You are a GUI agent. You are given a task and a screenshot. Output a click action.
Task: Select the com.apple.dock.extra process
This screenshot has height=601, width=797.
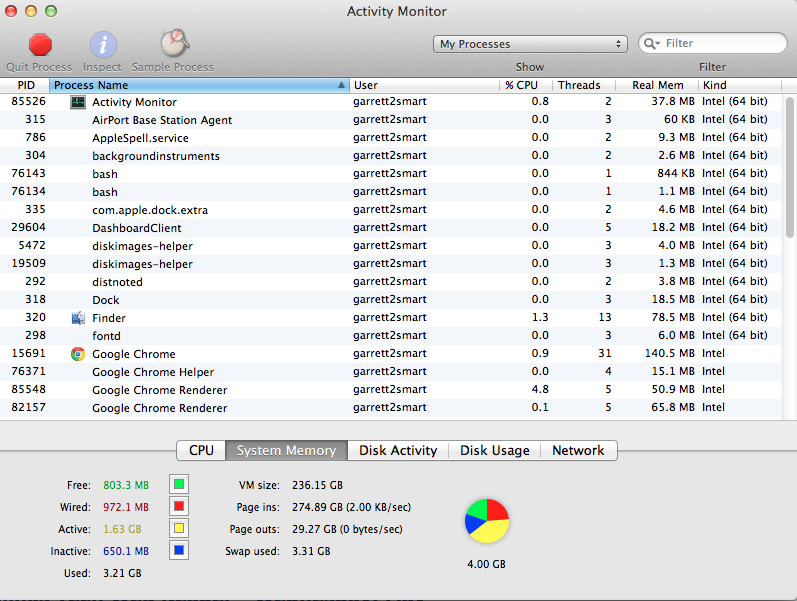point(391,210)
